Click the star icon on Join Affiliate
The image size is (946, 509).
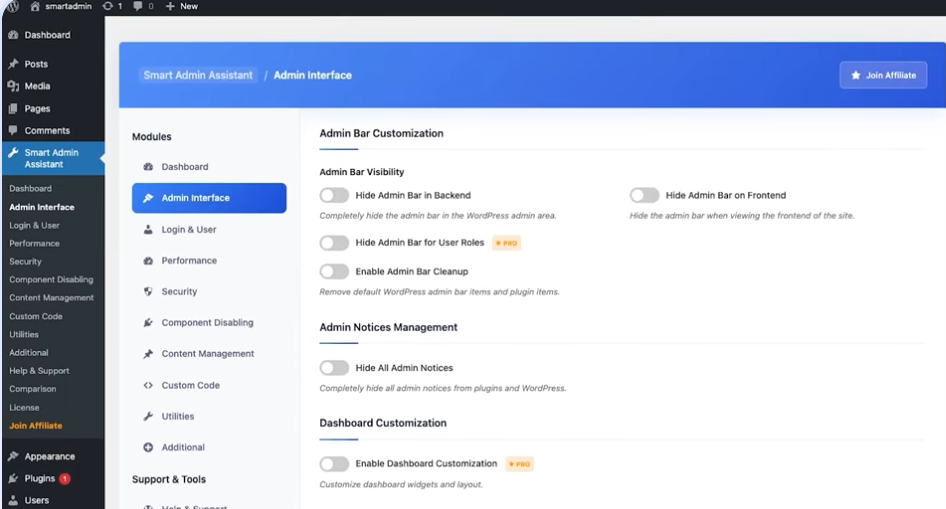tap(856, 75)
